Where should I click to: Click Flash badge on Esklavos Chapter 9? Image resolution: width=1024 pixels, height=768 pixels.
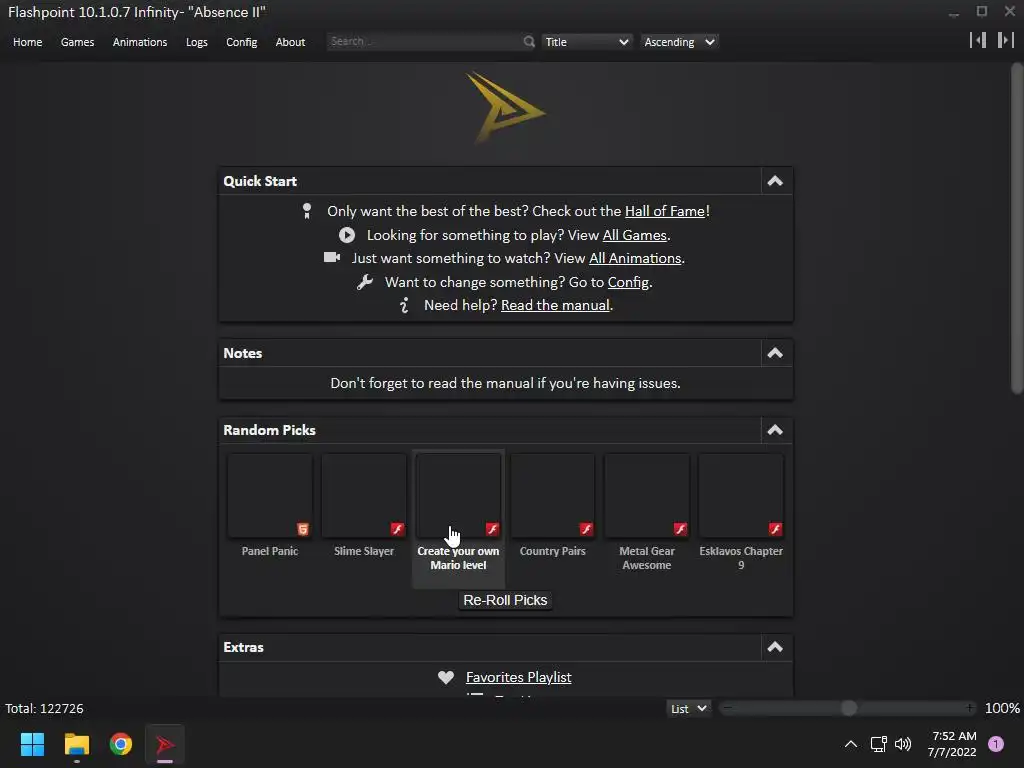(775, 529)
